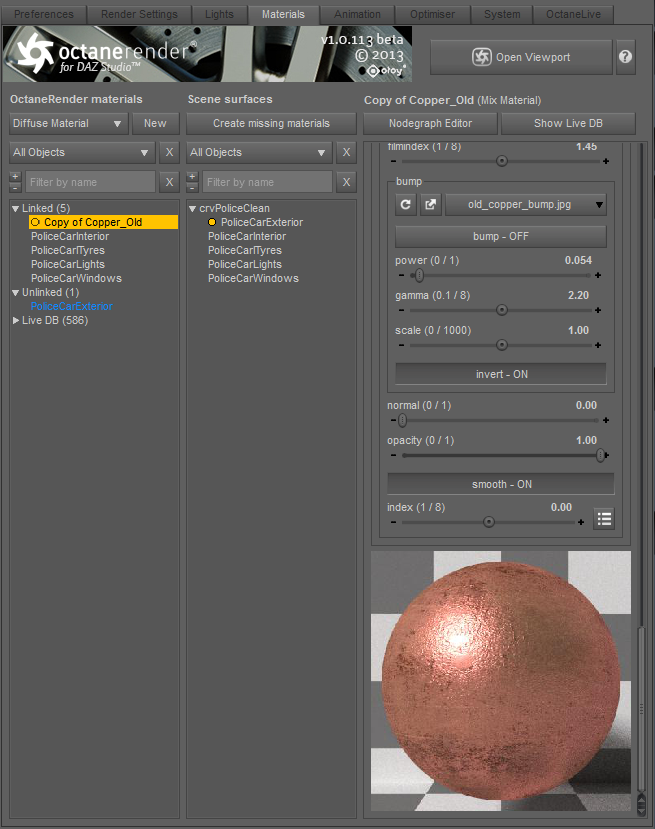The width and height of the screenshot is (655, 829).
Task: Collapse the Unlinked (1) group
Action: tap(15, 293)
